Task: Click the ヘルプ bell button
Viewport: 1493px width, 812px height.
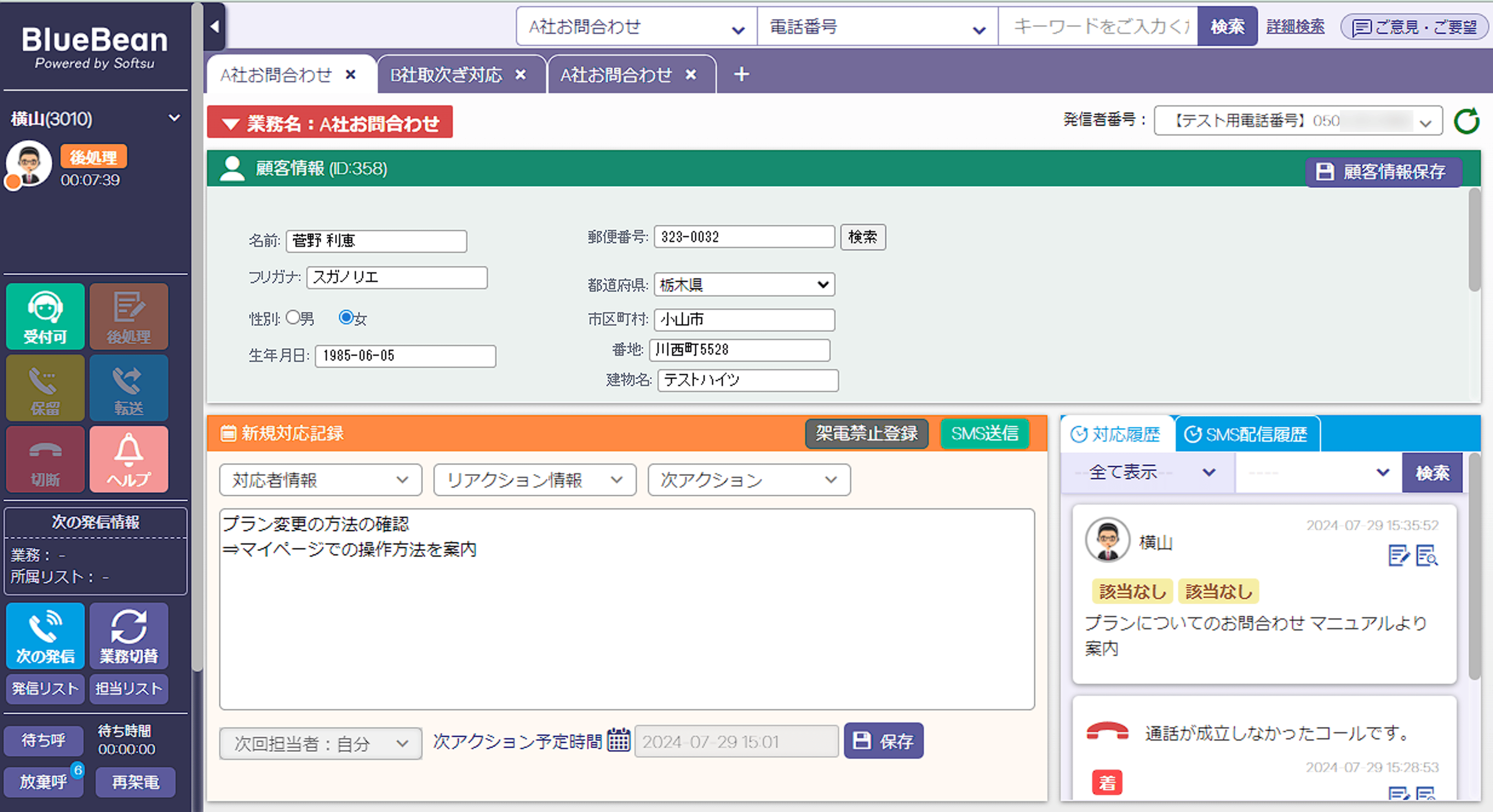Action: [129, 459]
